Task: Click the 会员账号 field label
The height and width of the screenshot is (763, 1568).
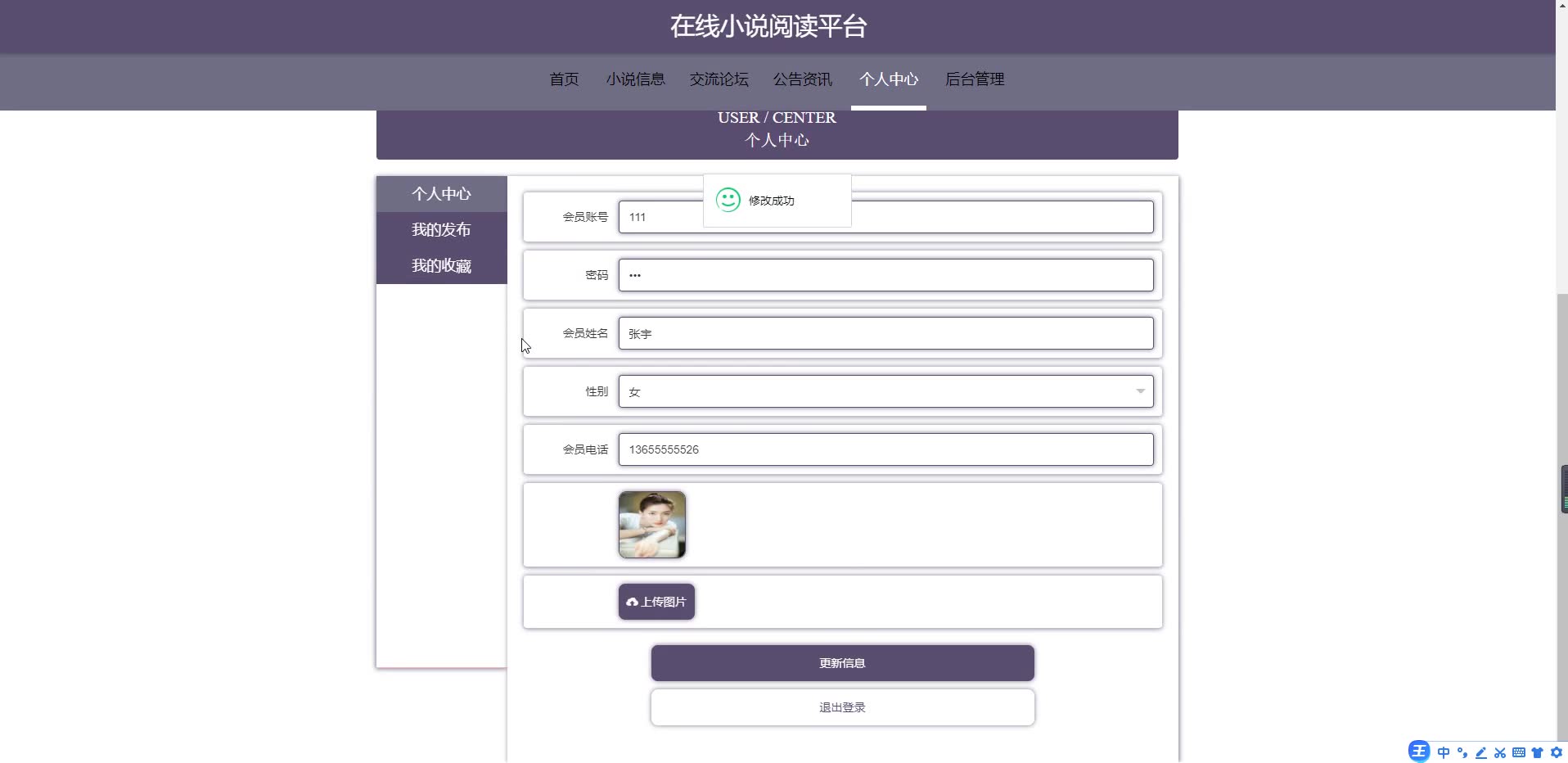Action: [585, 217]
